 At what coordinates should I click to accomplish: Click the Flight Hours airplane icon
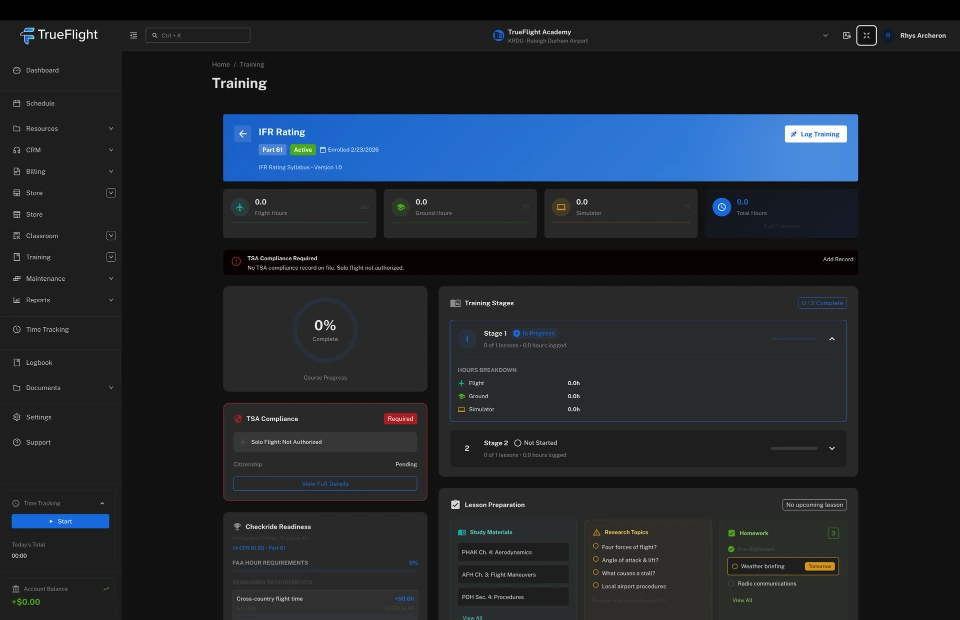coord(239,207)
